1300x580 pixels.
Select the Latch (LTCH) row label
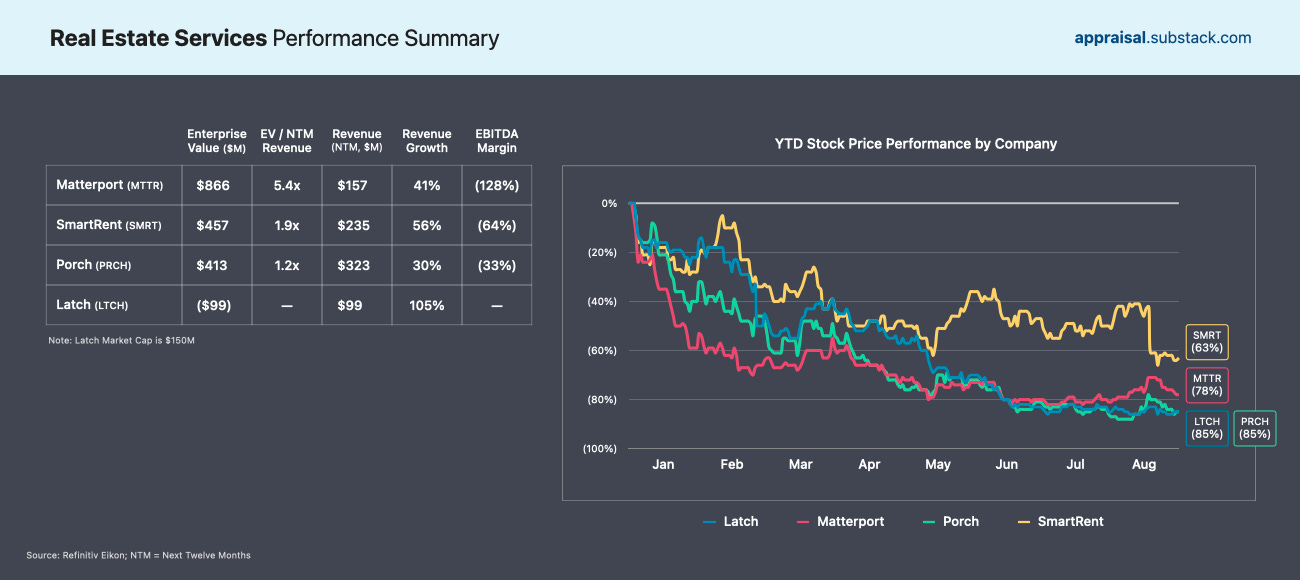[92, 304]
